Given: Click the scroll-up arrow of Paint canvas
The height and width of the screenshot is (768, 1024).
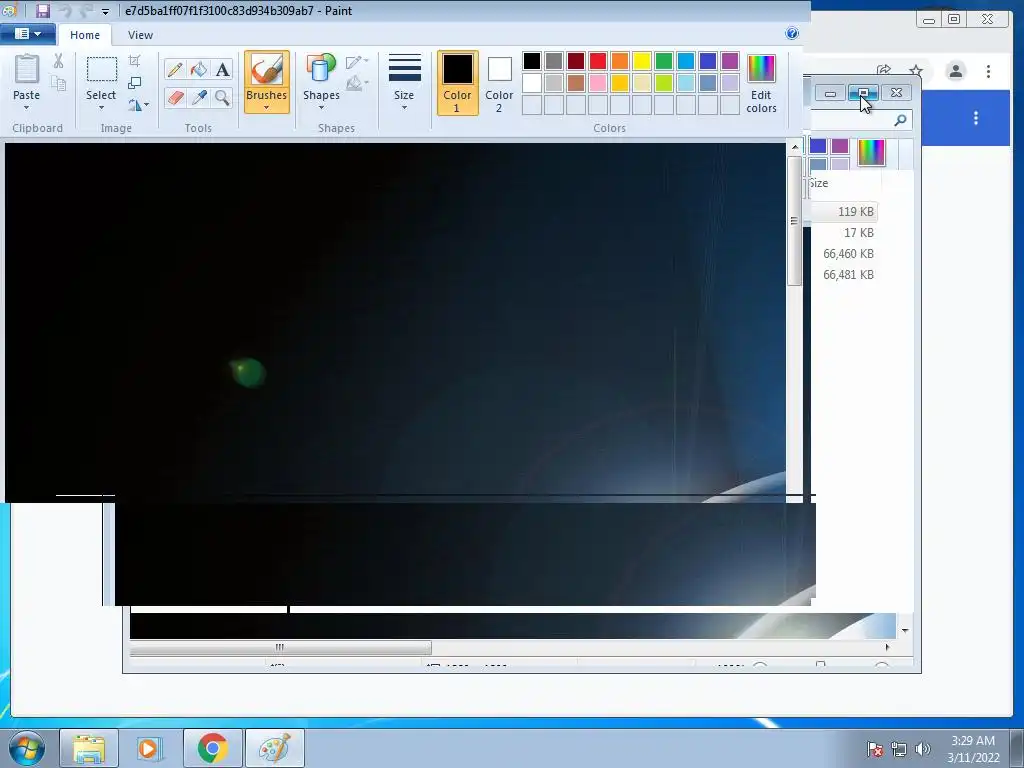Looking at the screenshot, I should 794,148.
